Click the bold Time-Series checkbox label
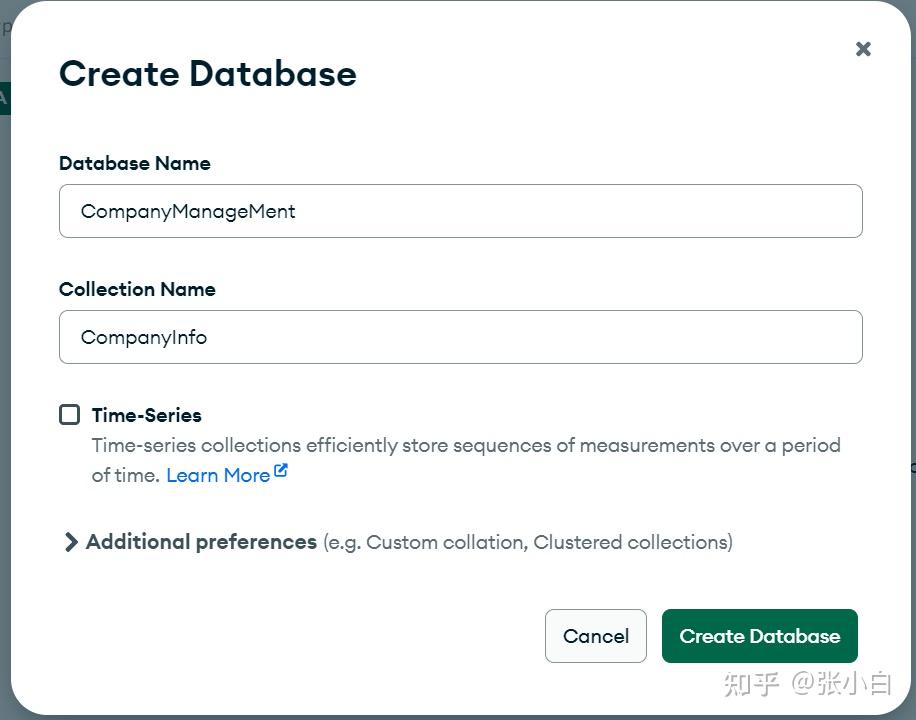This screenshot has height=720, width=916. [x=146, y=415]
